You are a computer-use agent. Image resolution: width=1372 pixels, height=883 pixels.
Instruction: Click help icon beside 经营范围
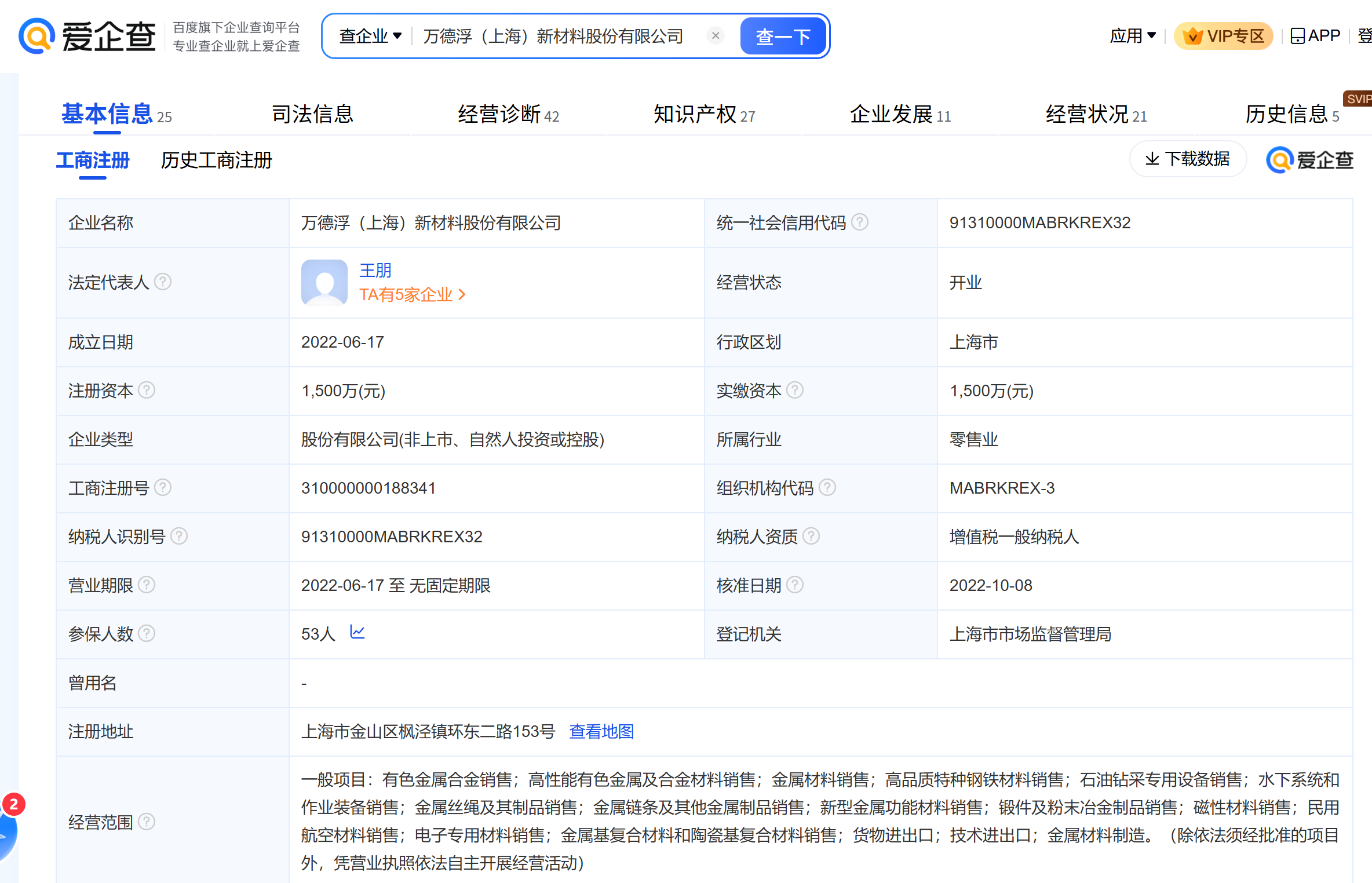click(147, 821)
